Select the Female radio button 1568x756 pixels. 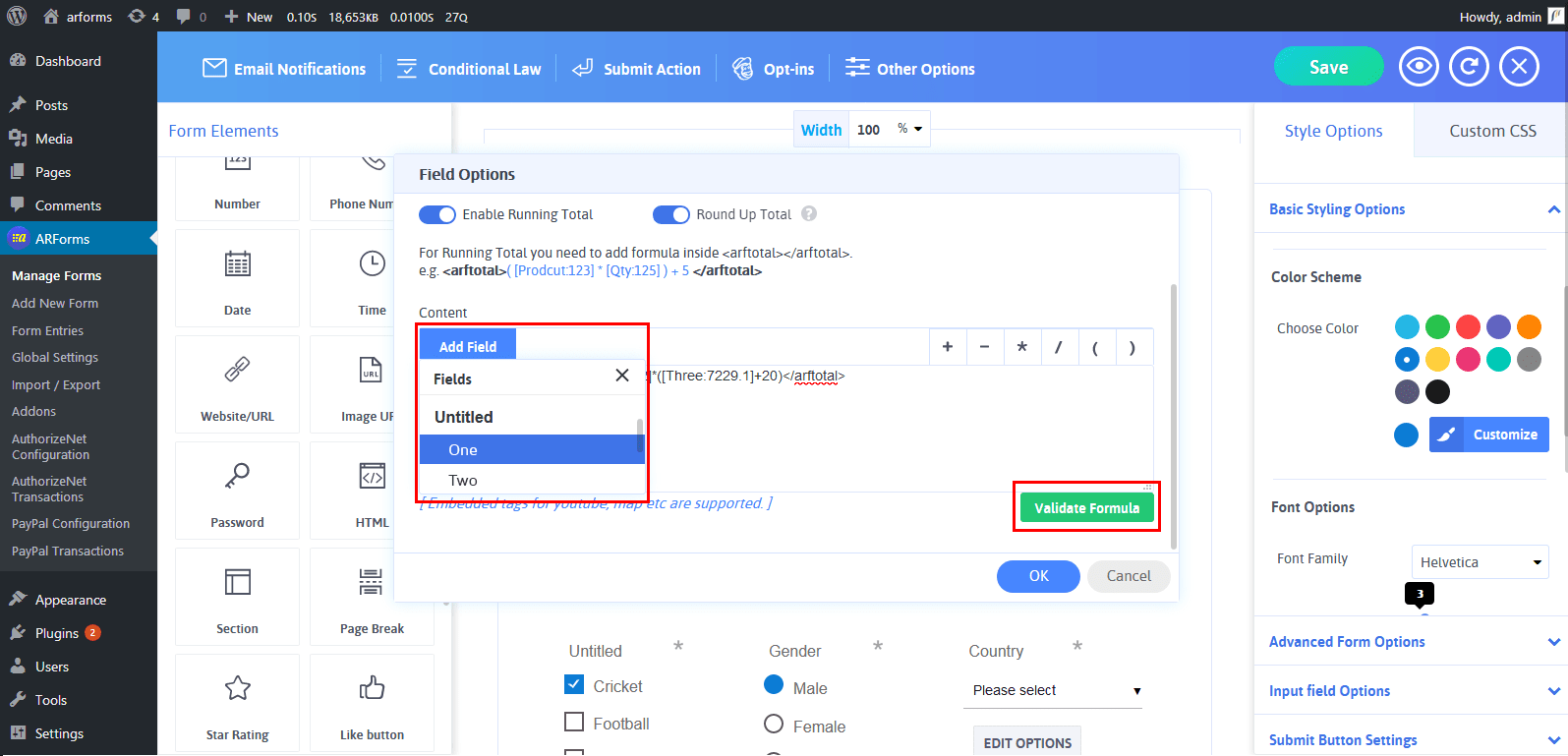[x=774, y=725]
